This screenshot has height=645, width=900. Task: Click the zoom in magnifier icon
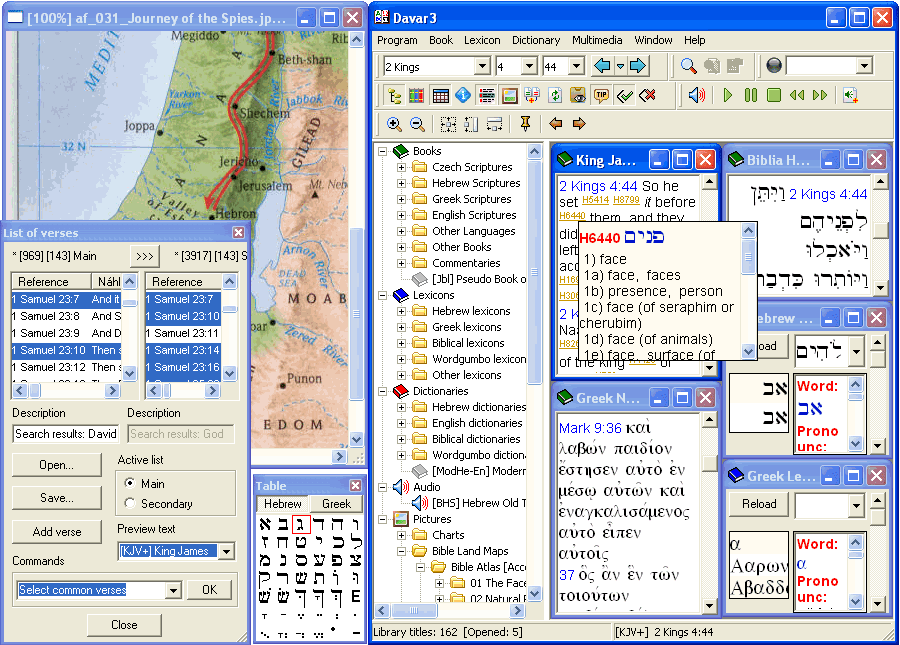[x=394, y=123]
